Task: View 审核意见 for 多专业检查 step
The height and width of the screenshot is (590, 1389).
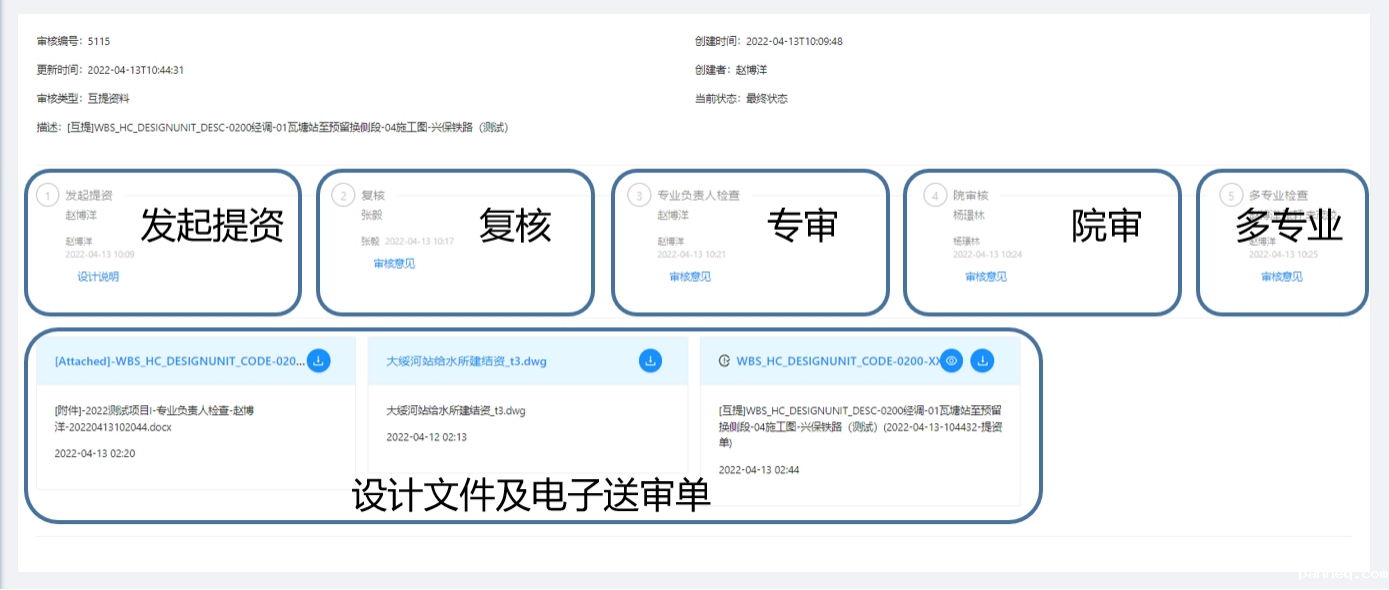Action: click(1282, 277)
